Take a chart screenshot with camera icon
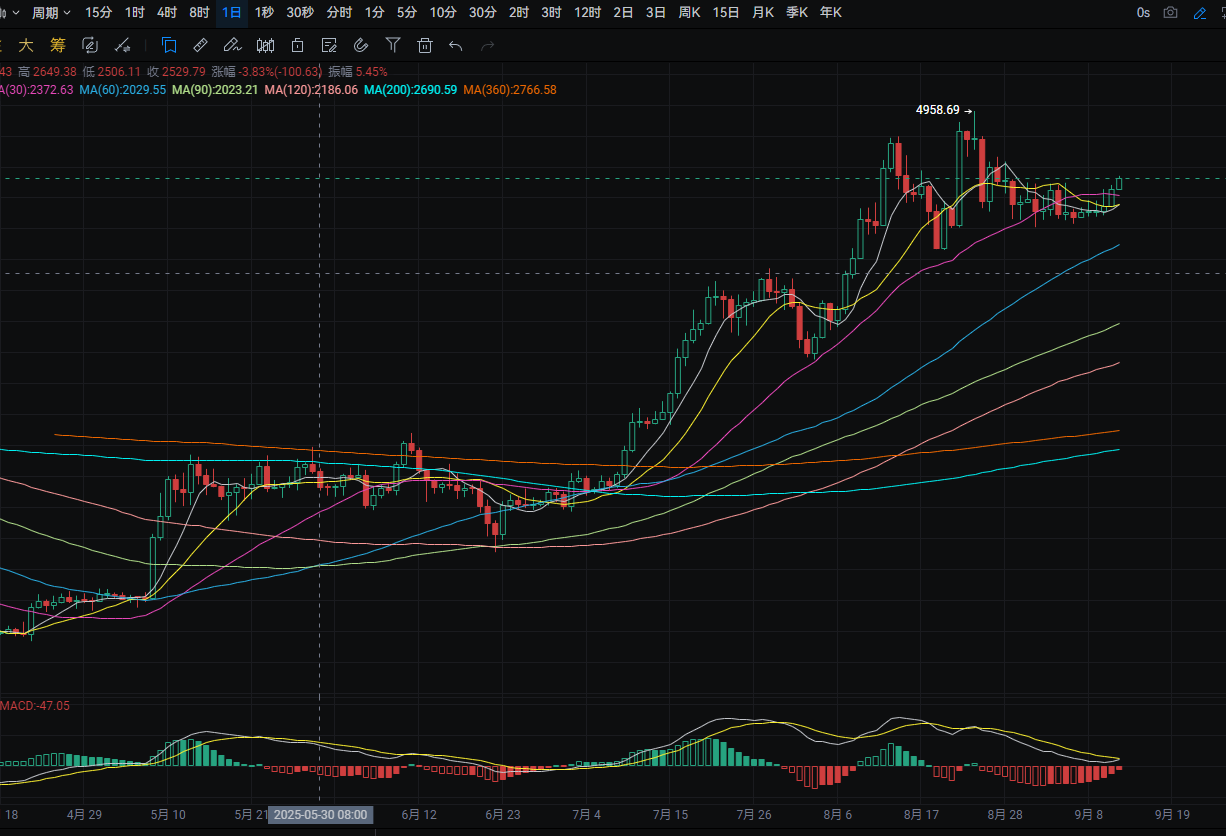The image size is (1226, 836). 1171,13
